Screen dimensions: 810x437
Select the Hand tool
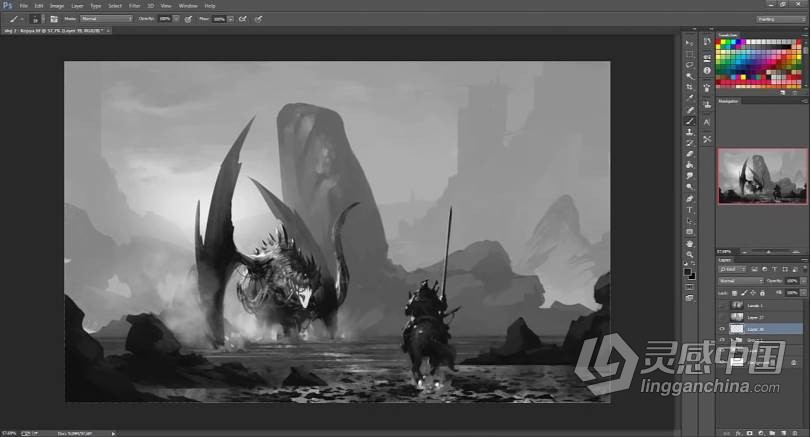pyautogui.click(x=689, y=243)
